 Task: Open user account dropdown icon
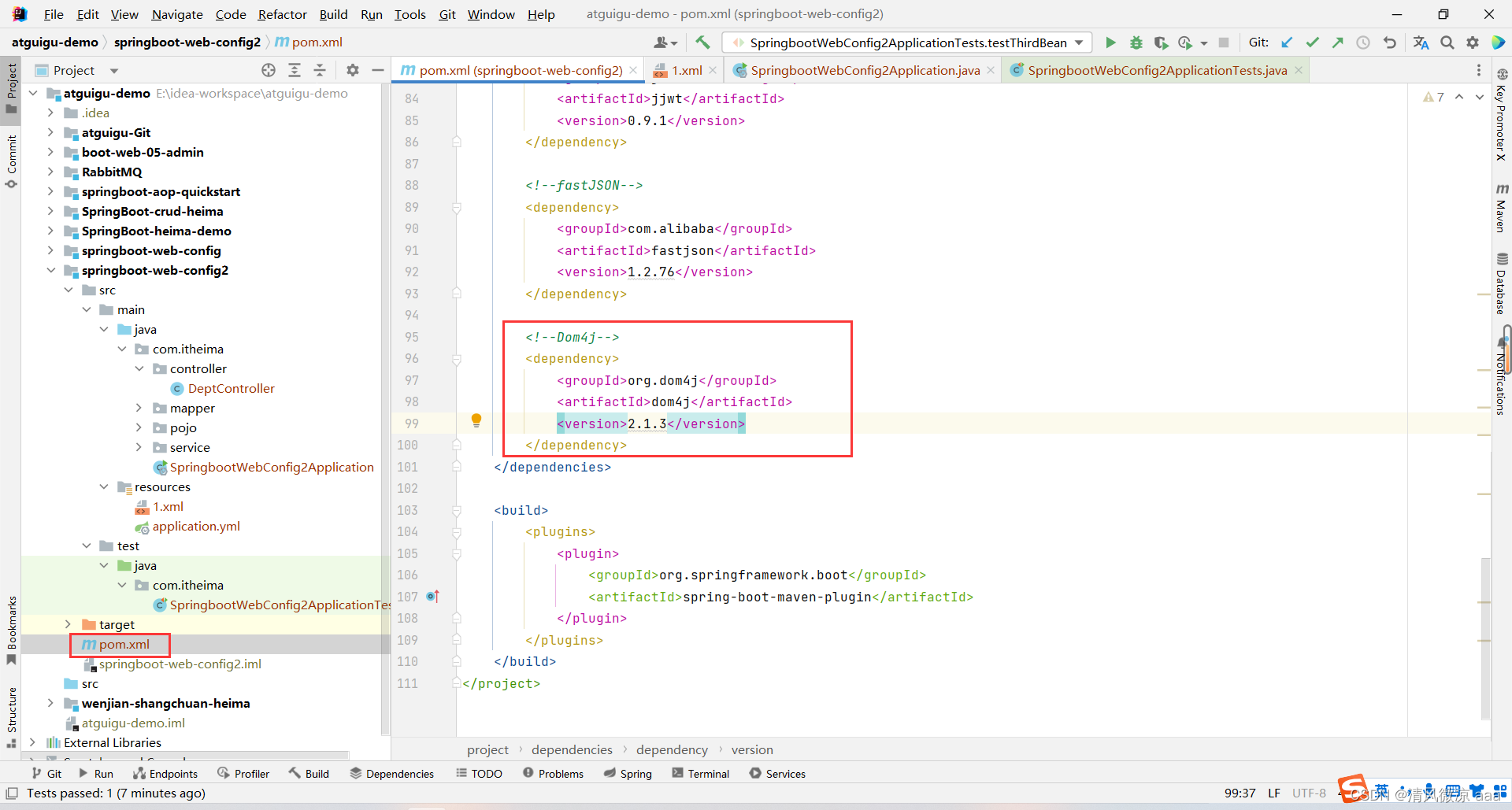[665, 43]
